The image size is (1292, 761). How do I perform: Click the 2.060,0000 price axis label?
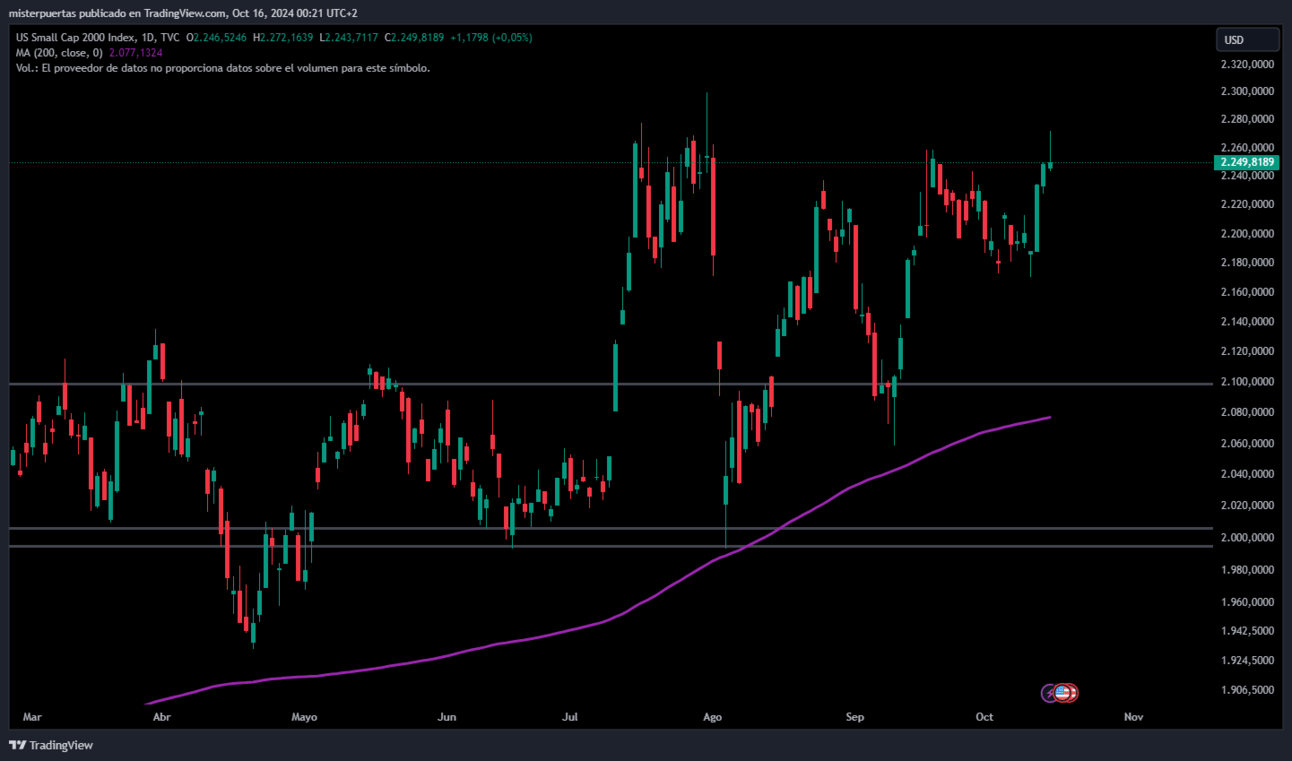(x=1247, y=444)
